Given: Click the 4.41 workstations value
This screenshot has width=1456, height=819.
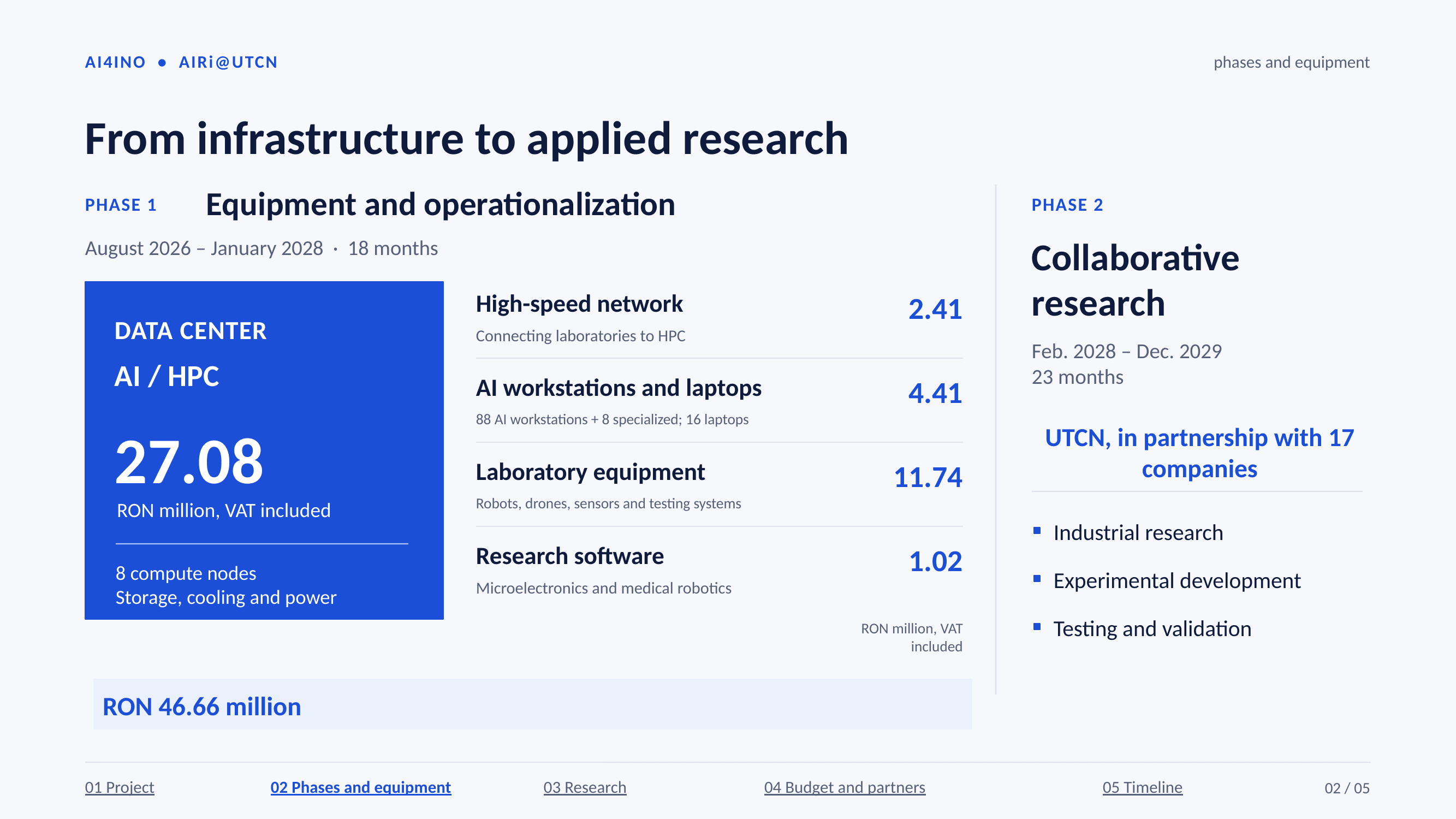Looking at the screenshot, I should coord(935,393).
